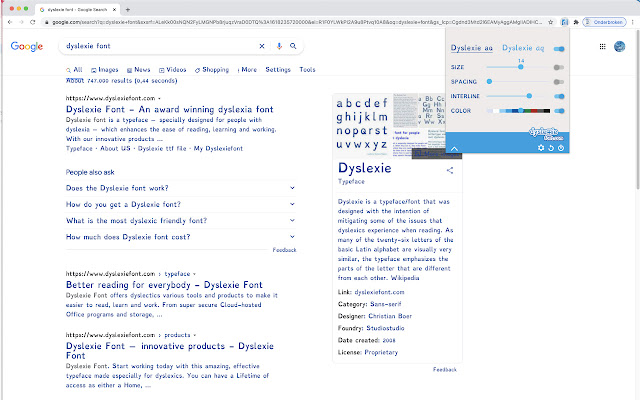This screenshot has width=640, height=400.
Task: Open the 'About US' sitelink
Action: click(116, 149)
